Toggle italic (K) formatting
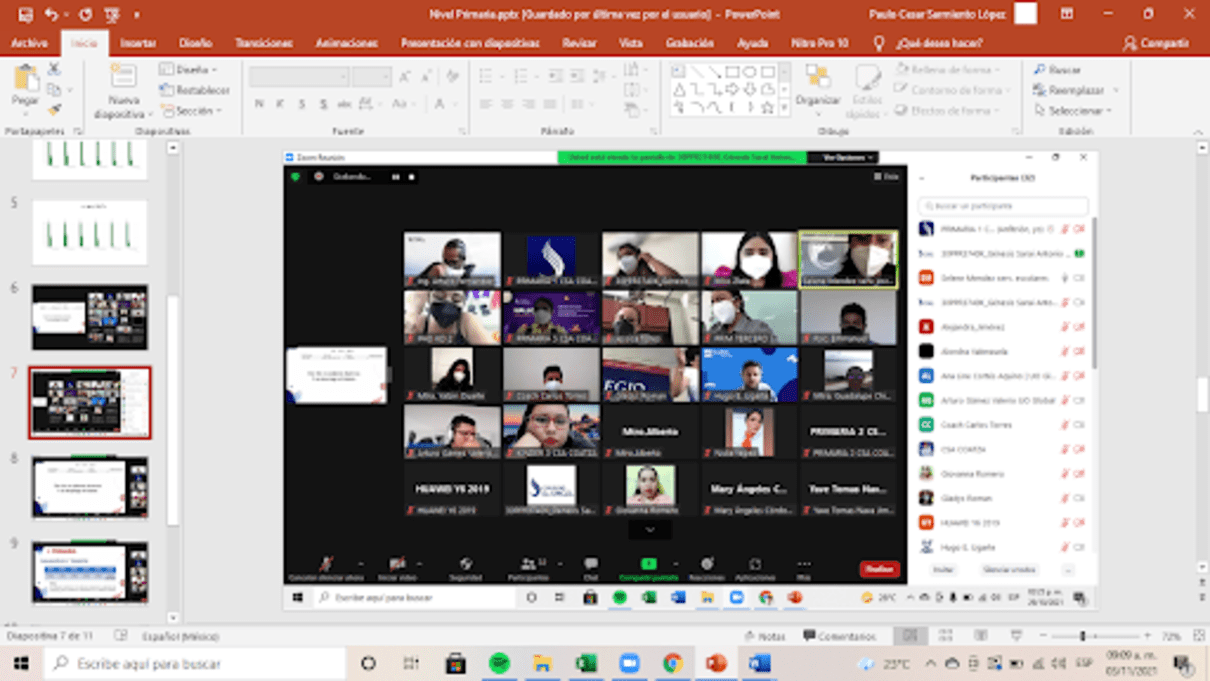This screenshot has width=1210, height=681. pyautogui.click(x=280, y=104)
